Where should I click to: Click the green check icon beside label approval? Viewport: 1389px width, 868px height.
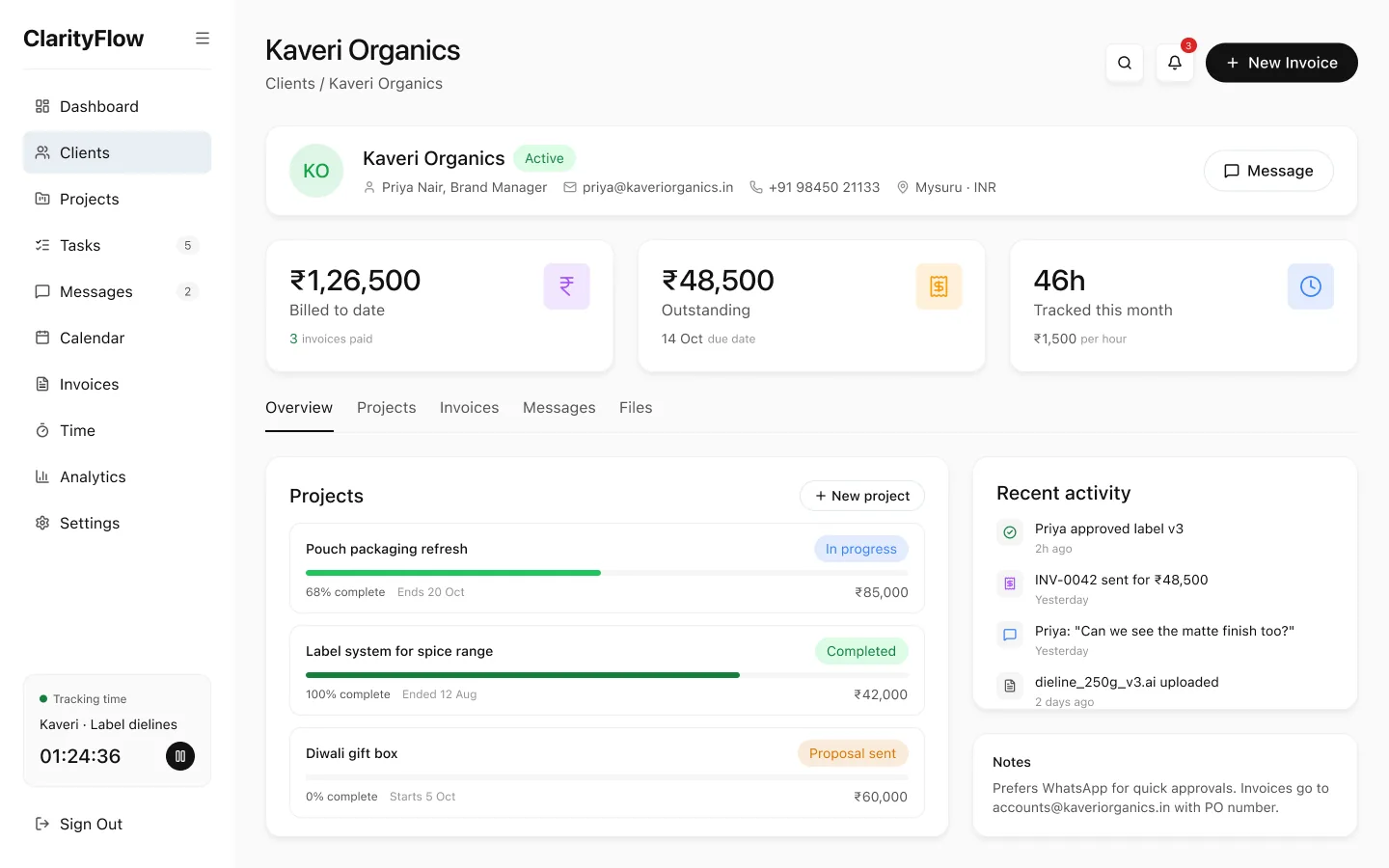coord(1010,532)
